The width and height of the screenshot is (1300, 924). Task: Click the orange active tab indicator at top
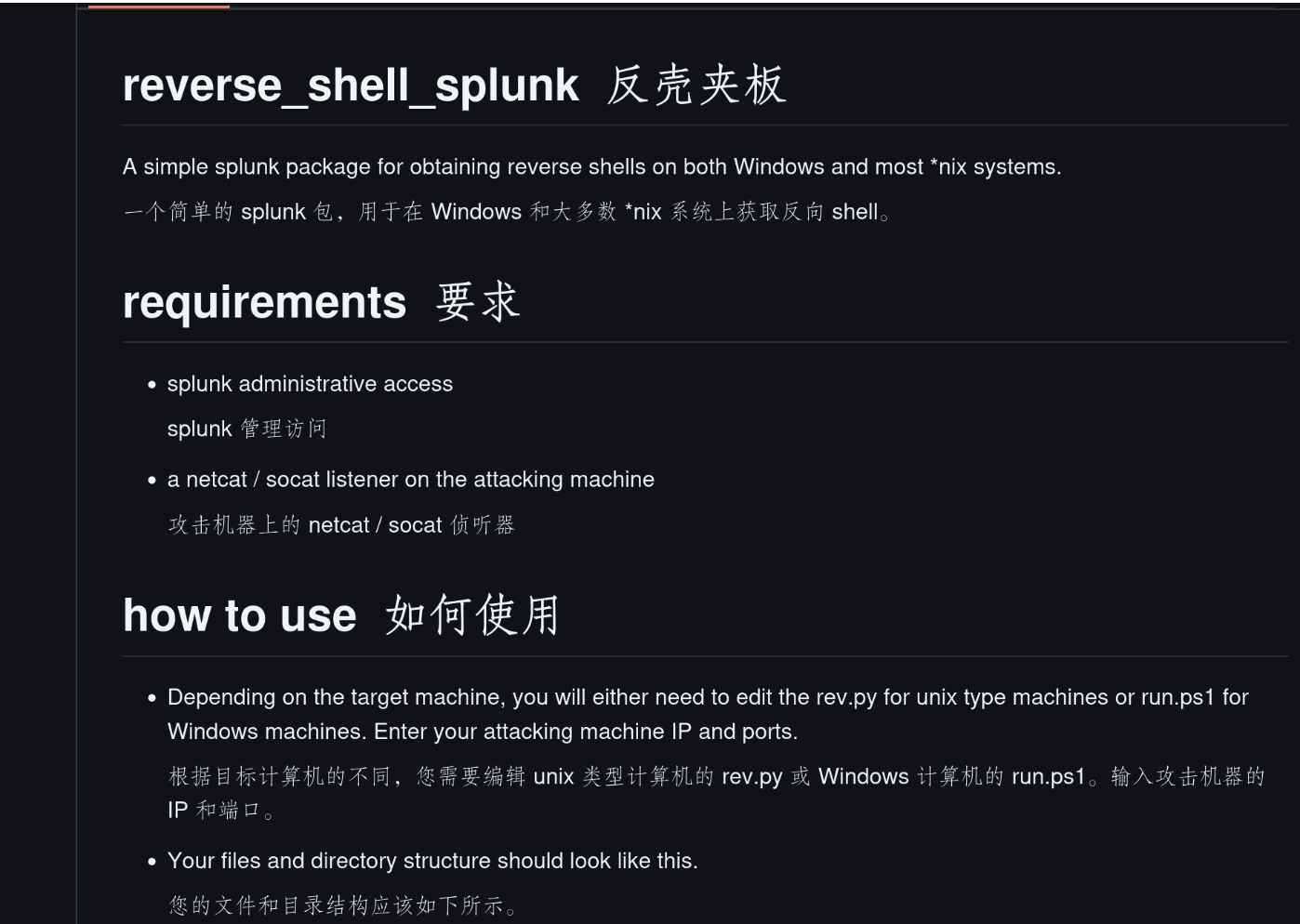(158, 7)
